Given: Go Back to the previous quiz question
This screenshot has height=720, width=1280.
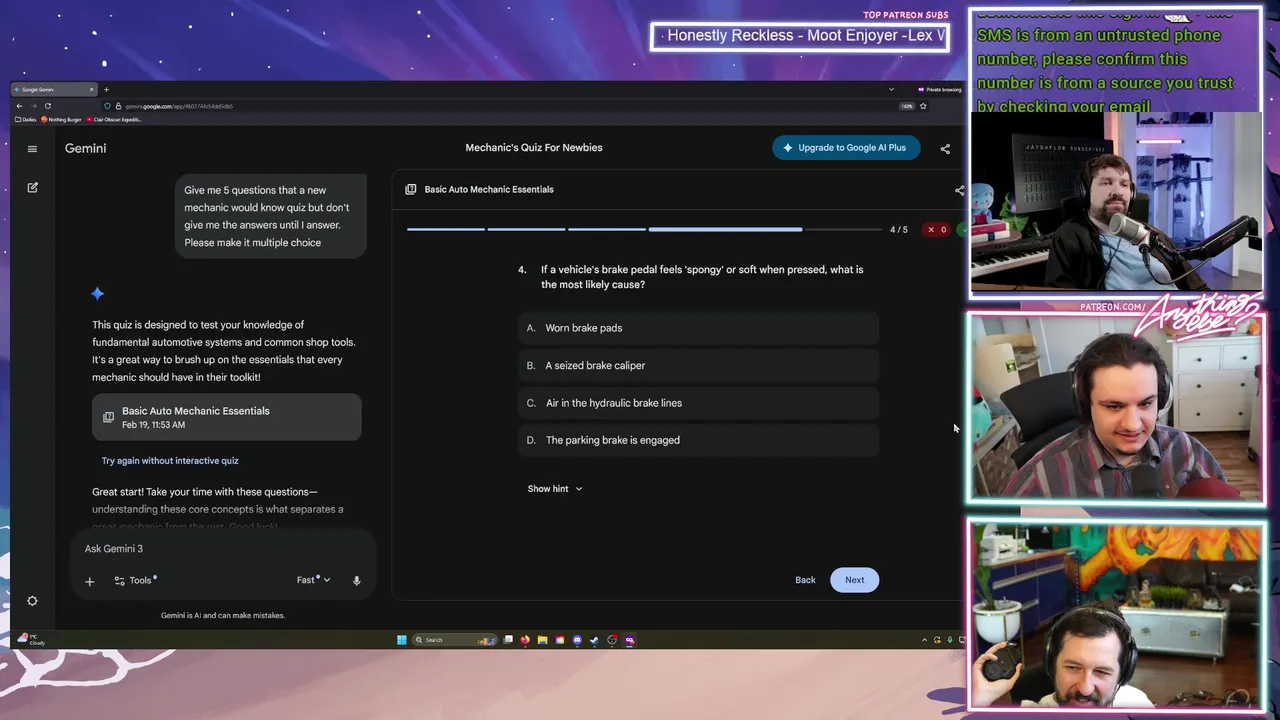Looking at the screenshot, I should click(x=805, y=580).
